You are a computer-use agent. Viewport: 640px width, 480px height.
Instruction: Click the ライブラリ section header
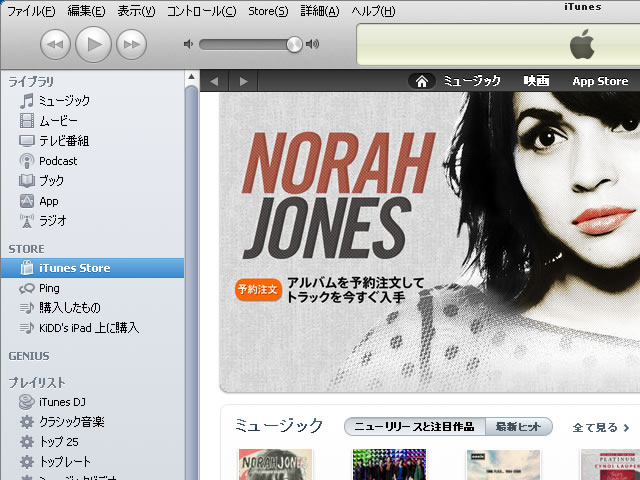point(31,82)
